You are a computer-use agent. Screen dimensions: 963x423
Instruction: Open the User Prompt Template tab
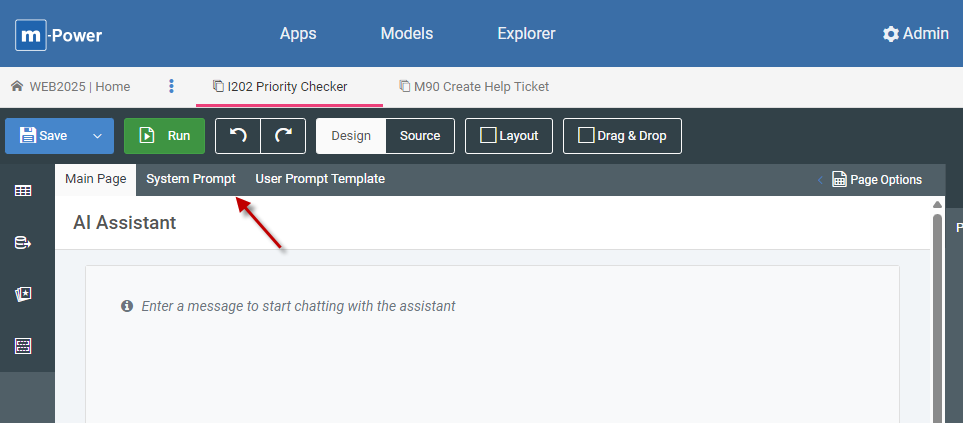(320, 179)
